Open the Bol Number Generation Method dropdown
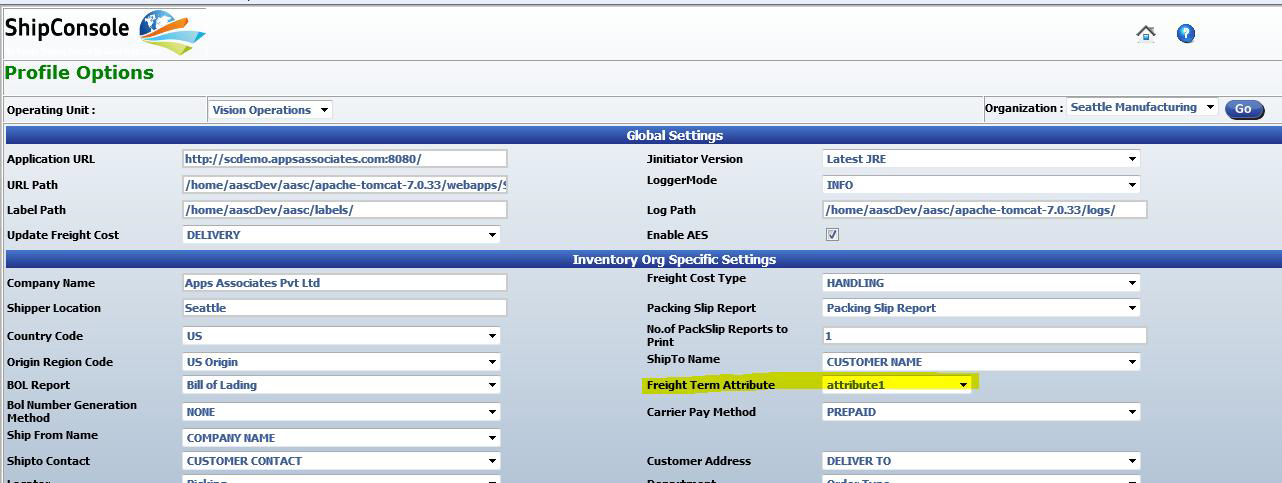1282x483 pixels. [x=341, y=412]
